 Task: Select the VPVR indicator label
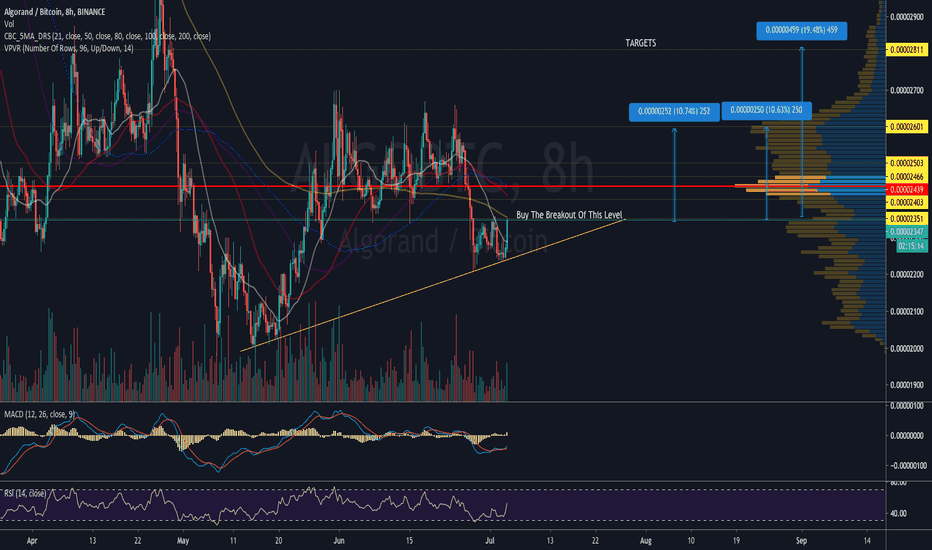coord(68,48)
